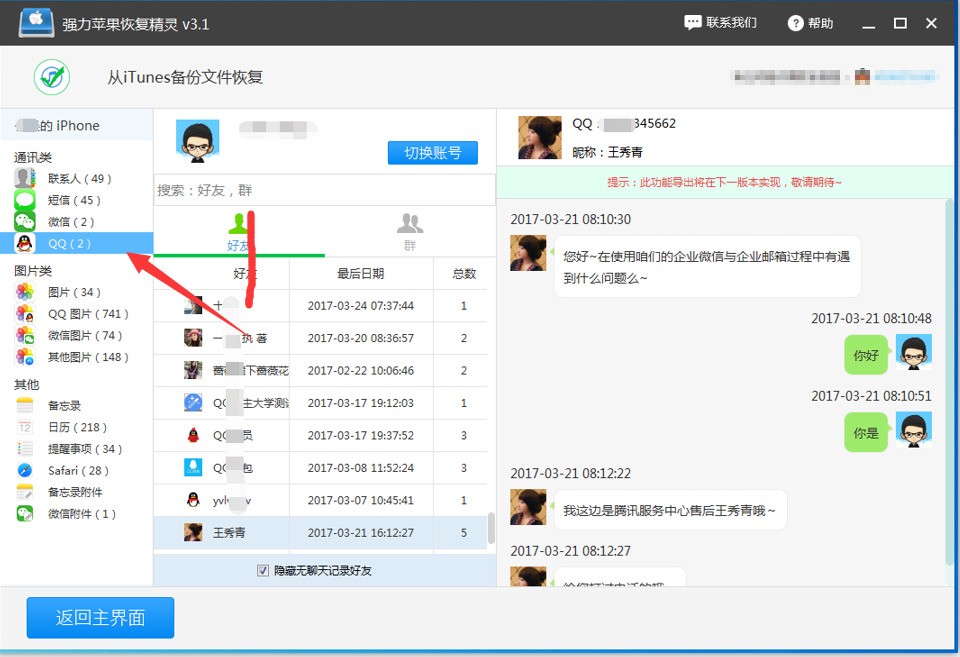Image resolution: width=960 pixels, height=657 pixels.
Task: Click the 最后日期 column header
Action: coord(361,273)
